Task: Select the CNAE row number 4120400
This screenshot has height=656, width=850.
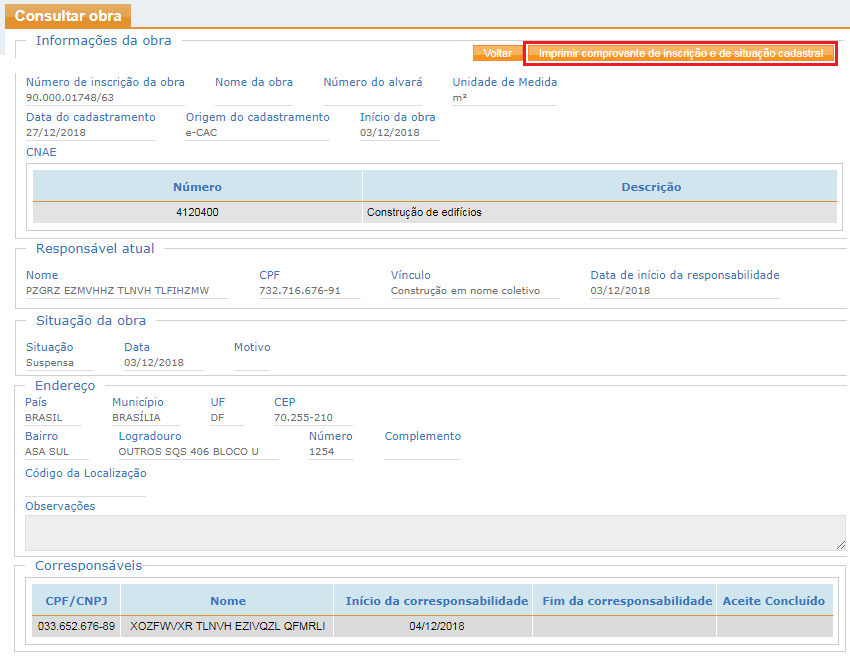Action: pyautogui.click(x=197, y=212)
